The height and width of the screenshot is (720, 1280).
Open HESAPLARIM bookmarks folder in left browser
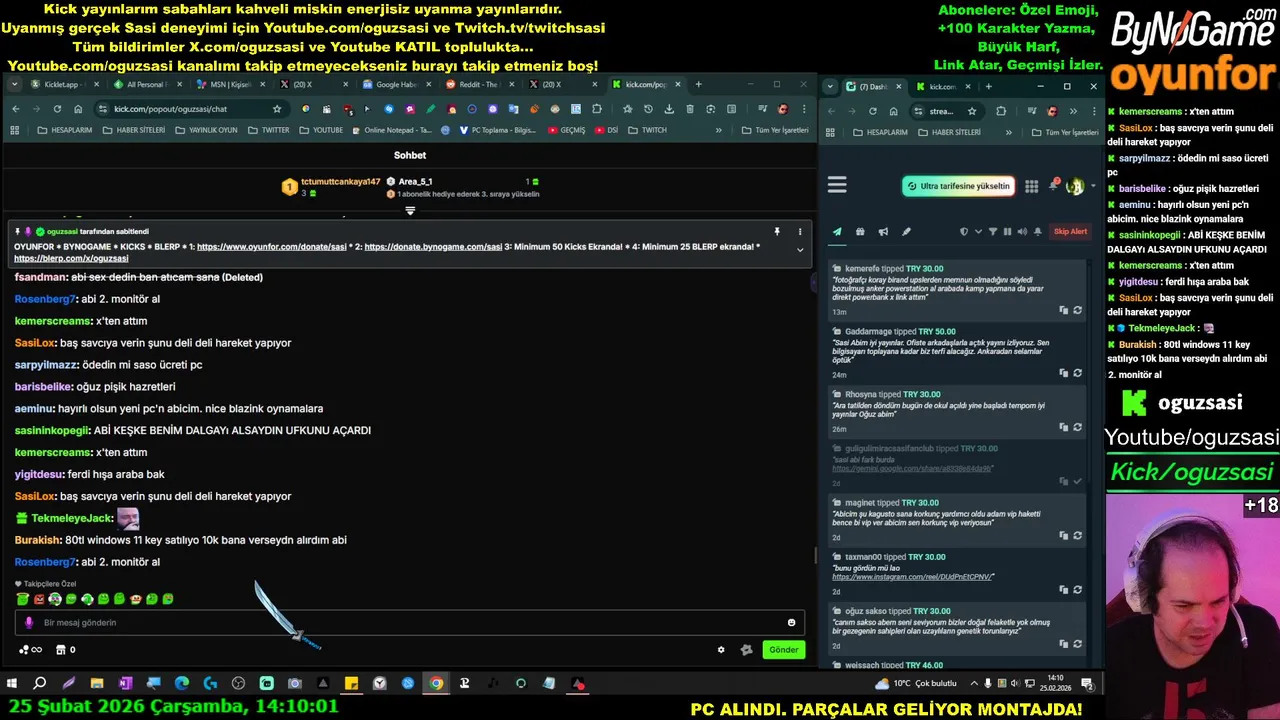point(64,130)
